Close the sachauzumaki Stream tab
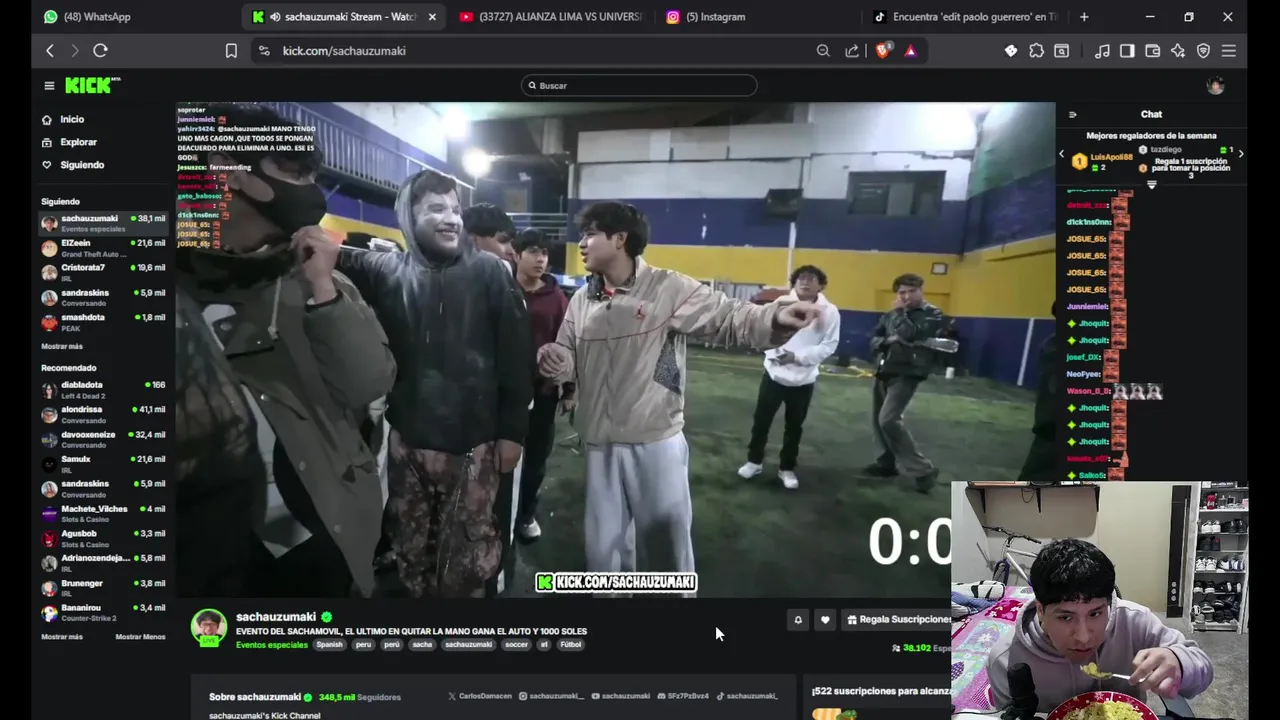 [432, 17]
